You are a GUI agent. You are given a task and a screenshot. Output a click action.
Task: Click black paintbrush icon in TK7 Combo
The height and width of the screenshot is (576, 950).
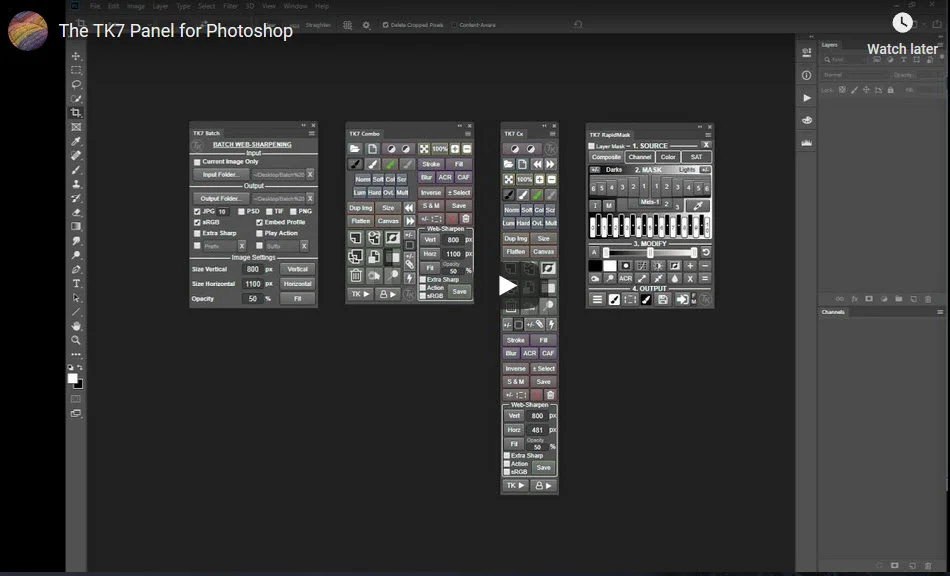[x=355, y=164]
